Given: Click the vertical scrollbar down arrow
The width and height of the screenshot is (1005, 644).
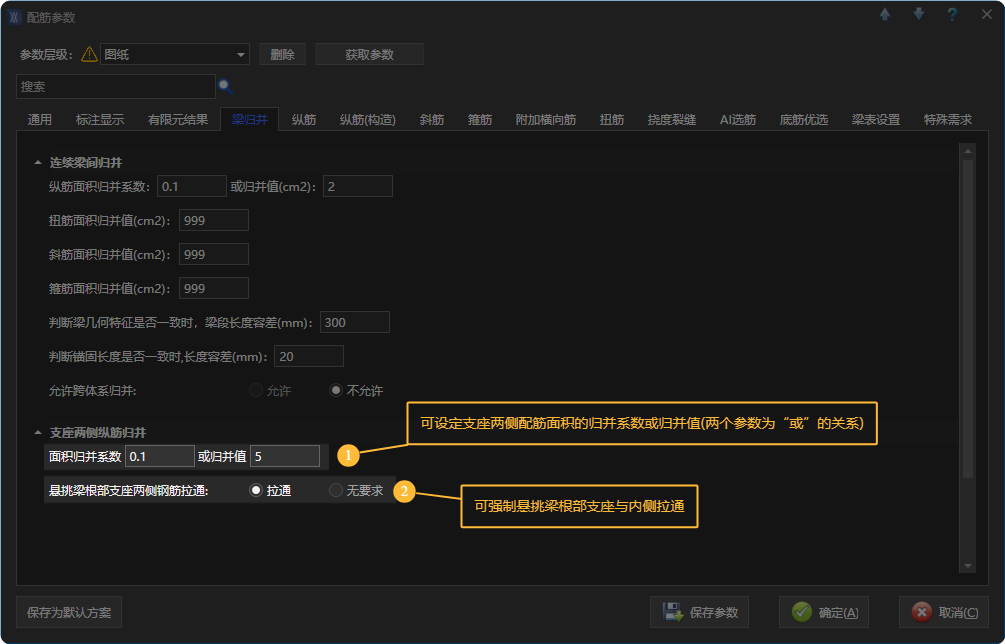Looking at the screenshot, I should 967,566.
